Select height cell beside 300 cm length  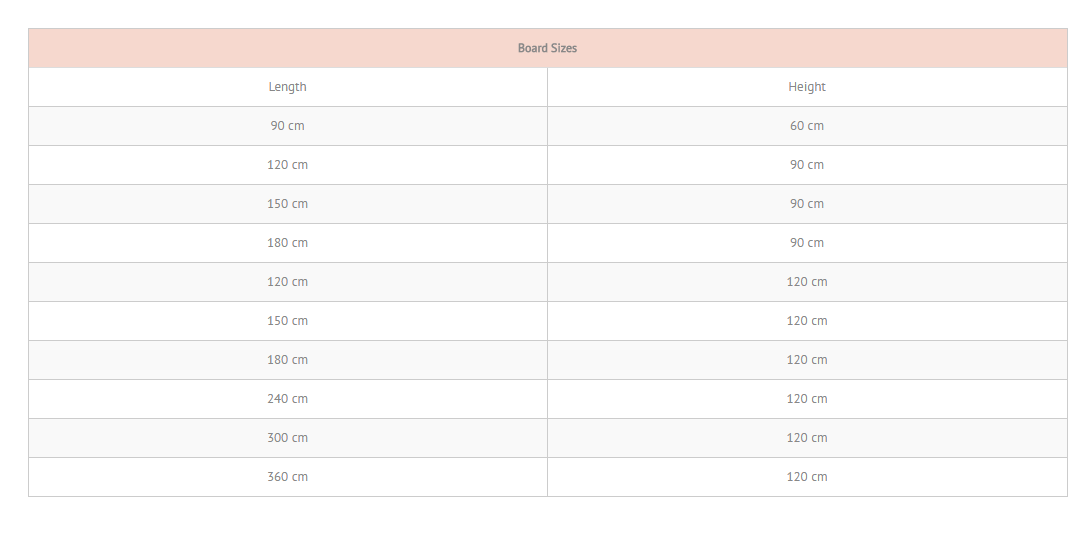[x=807, y=438]
